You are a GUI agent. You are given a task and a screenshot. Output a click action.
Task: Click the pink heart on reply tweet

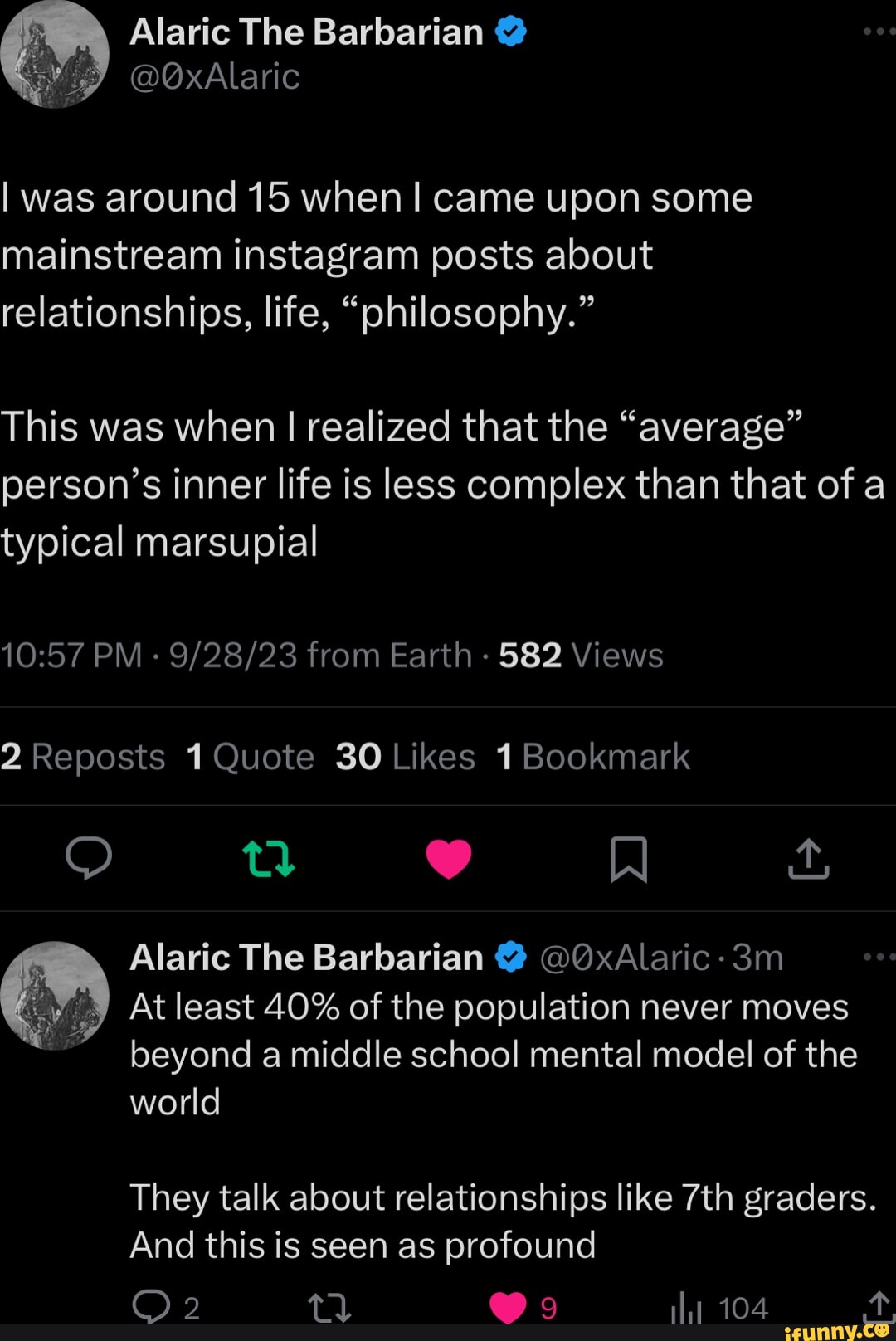click(508, 1309)
